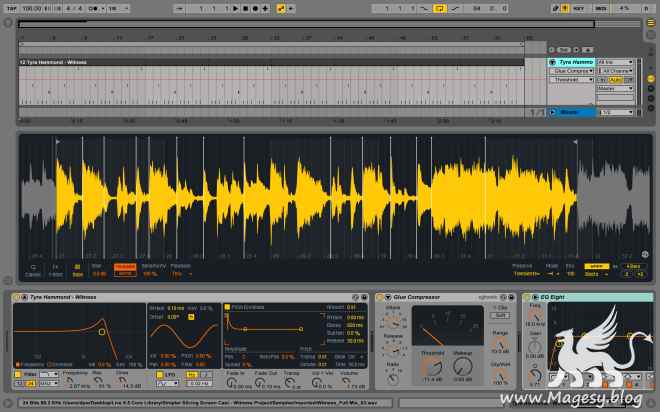660x412 pixels.
Task: Arm recording with the Record button
Action: 255,8
